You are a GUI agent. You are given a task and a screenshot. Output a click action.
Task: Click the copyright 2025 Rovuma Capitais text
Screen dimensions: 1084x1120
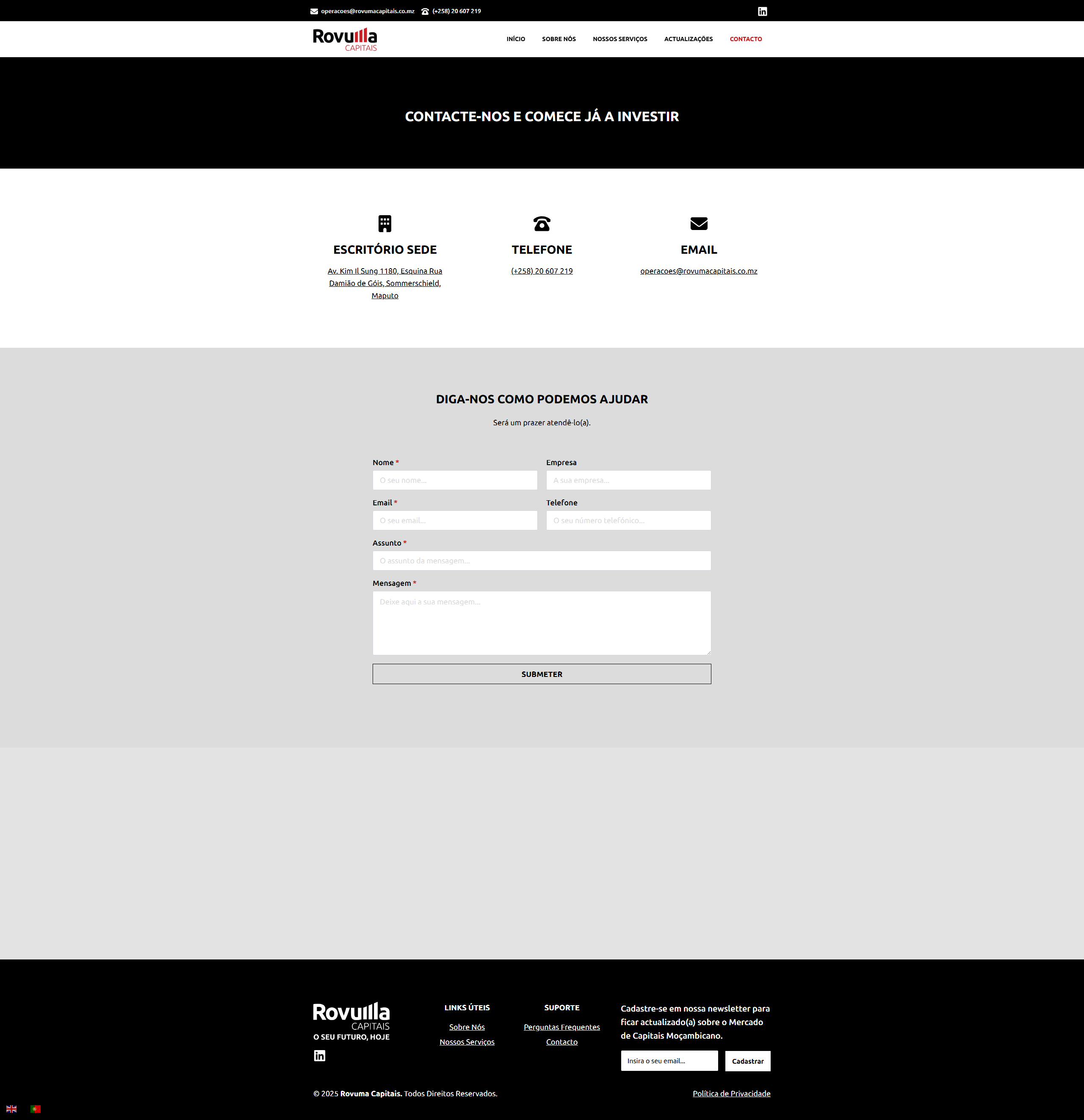point(405,1093)
